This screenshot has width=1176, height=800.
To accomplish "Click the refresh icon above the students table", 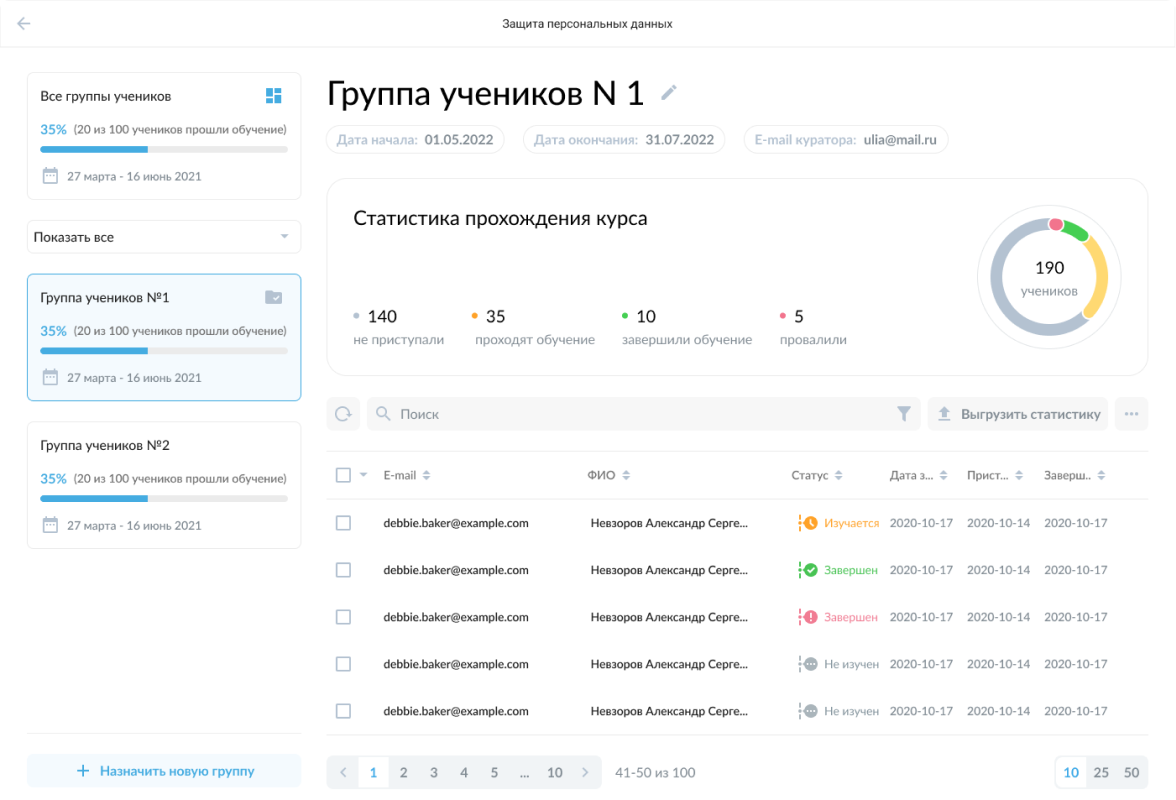I will click(x=343, y=413).
